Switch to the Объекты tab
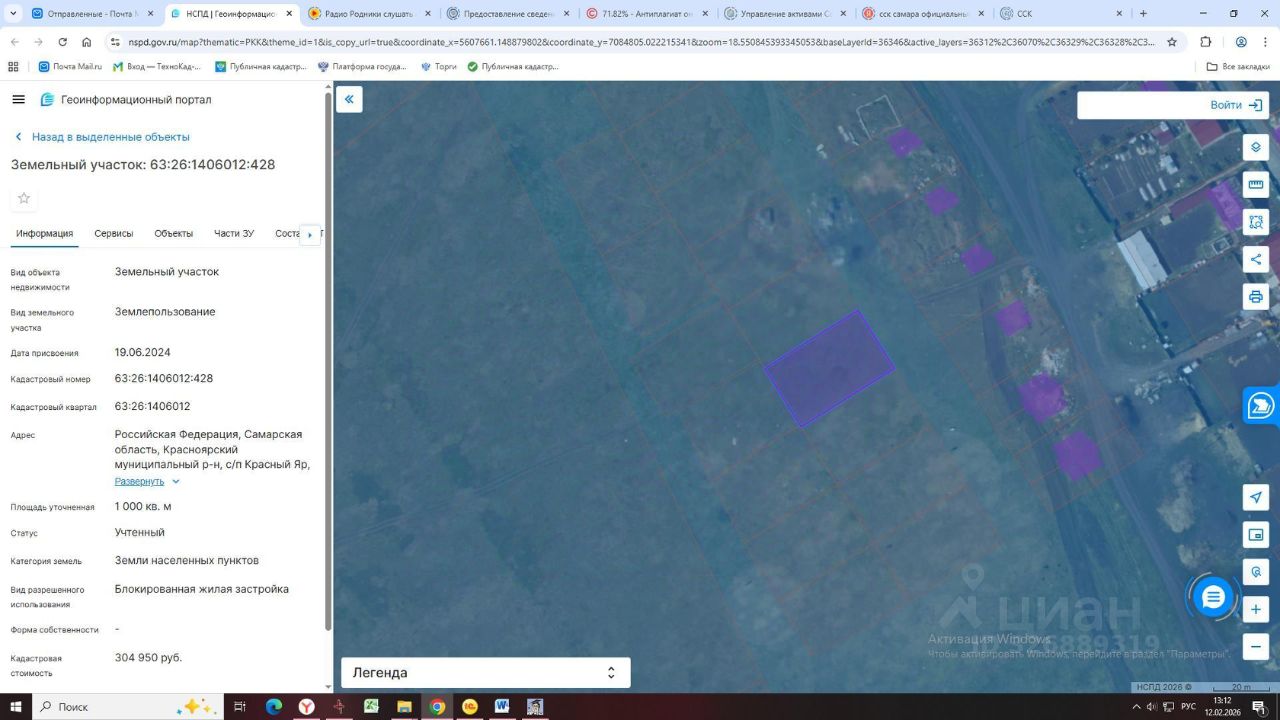Screen dimensions: 1280x720 pos(174,233)
